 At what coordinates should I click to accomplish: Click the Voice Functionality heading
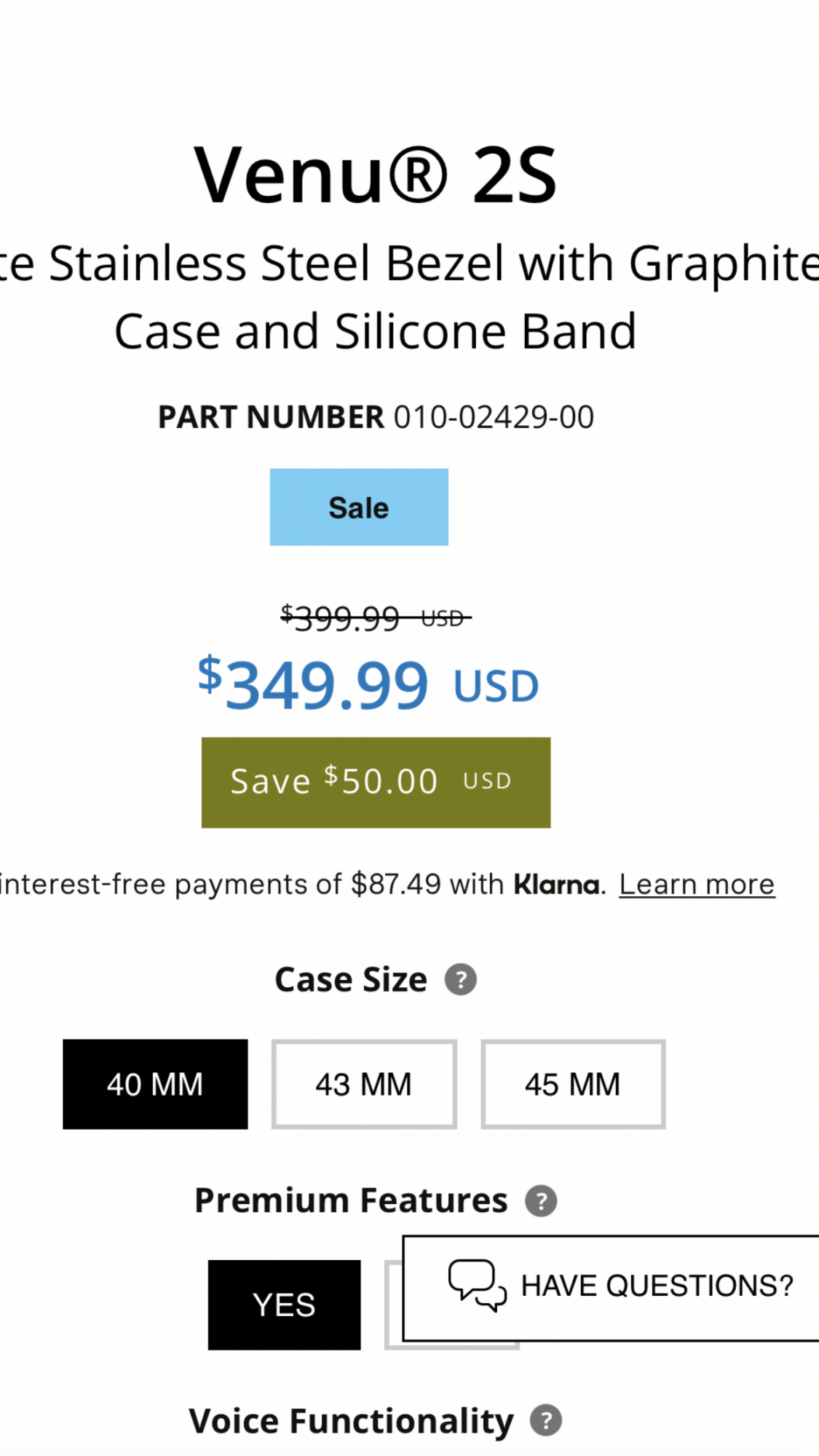coord(351,1420)
